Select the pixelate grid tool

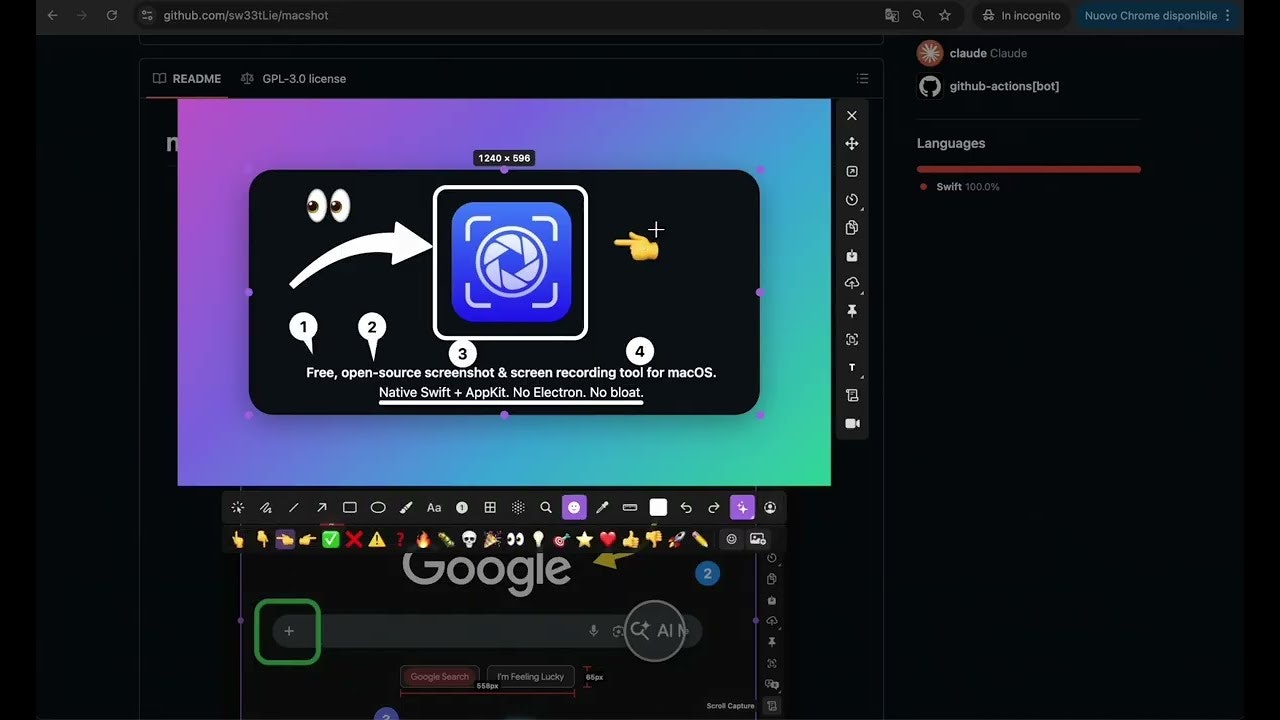click(490, 507)
